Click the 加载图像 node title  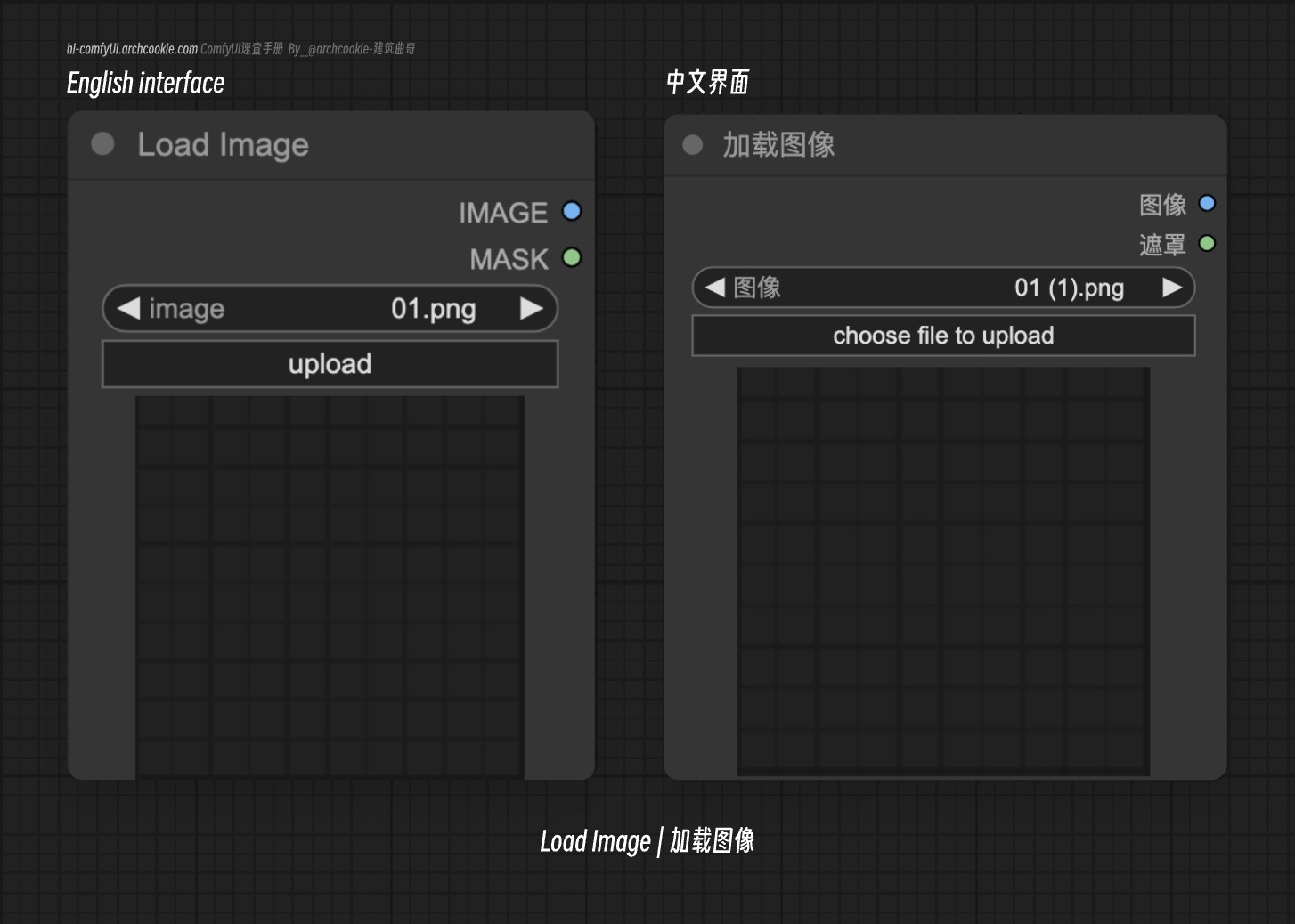(x=778, y=144)
